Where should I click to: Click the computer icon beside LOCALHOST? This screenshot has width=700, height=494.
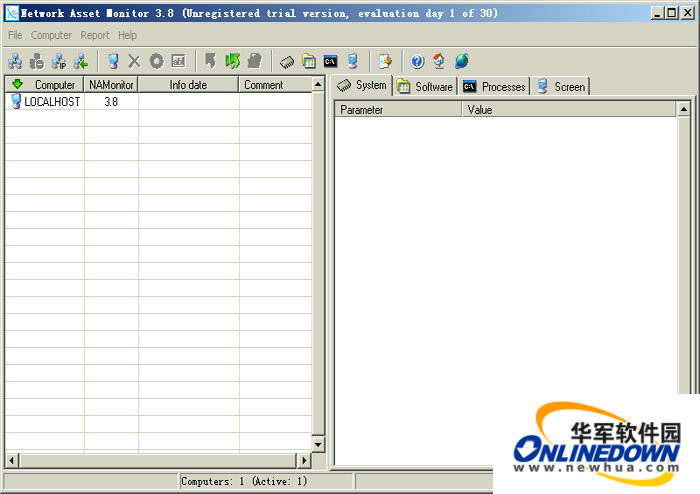click(16, 101)
